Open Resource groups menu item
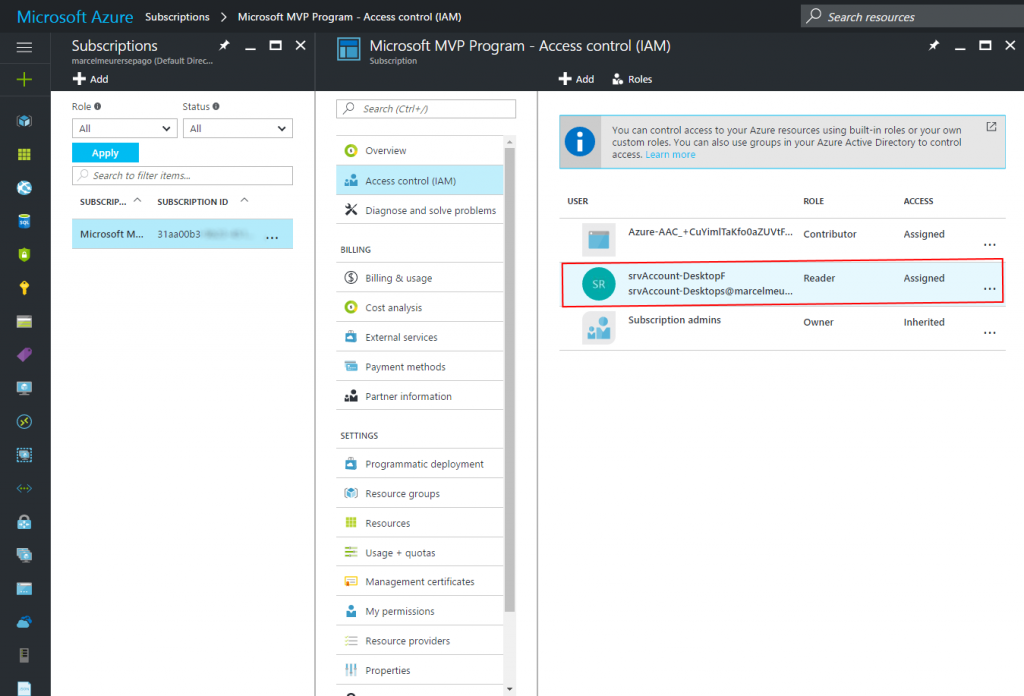Screen dimensions: 1024x696 (419, 494)
